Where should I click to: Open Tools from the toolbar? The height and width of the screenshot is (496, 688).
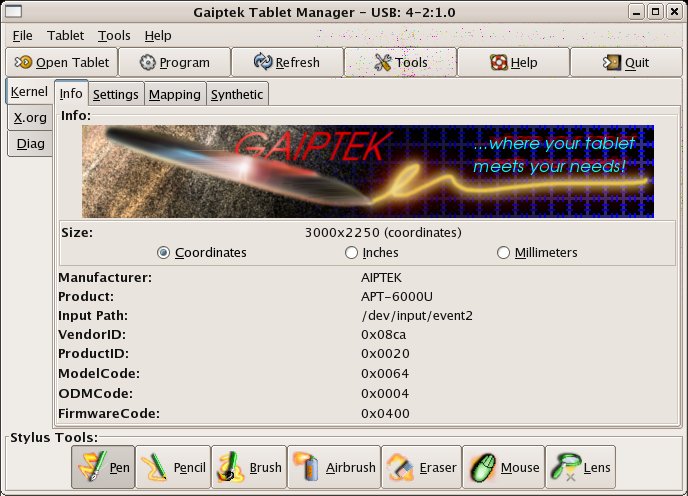pyautogui.click(x=401, y=62)
